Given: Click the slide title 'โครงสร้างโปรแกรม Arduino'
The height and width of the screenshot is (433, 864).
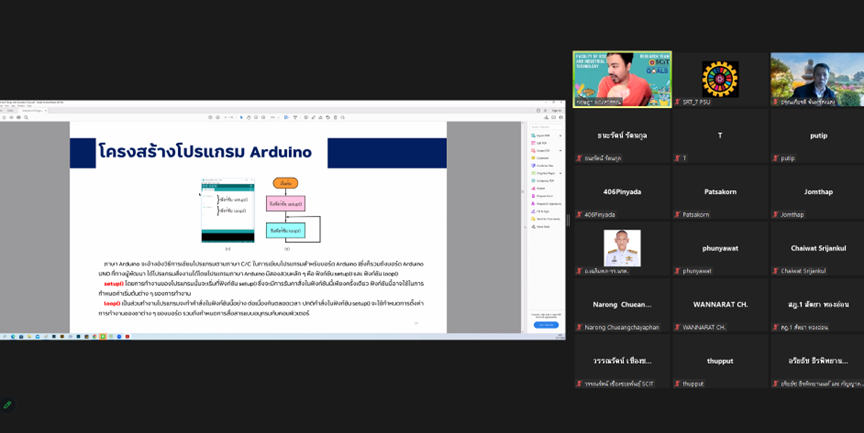Looking at the screenshot, I should click(x=205, y=151).
